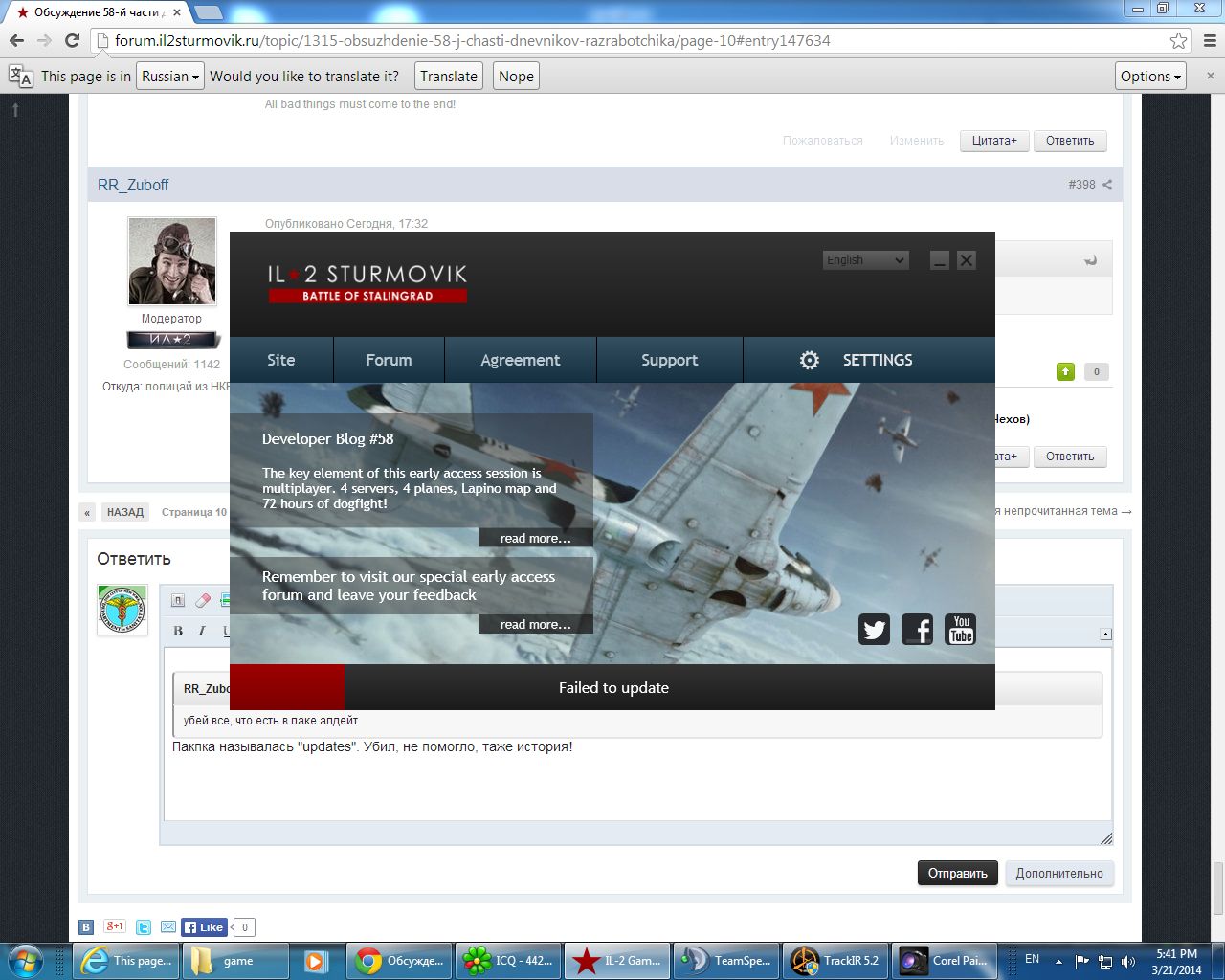Upvote the post with the green arrow

[x=1065, y=371]
